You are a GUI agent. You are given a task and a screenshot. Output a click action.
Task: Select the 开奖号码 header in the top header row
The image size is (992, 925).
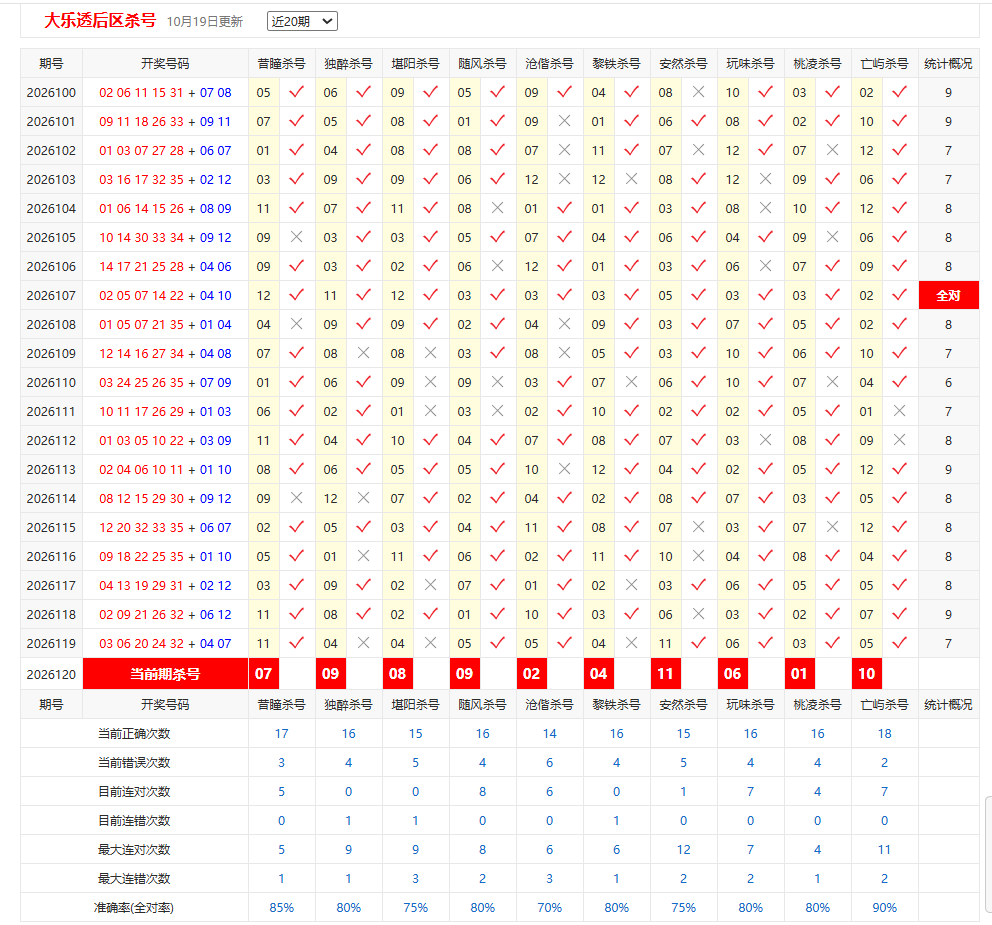click(165, 64)
